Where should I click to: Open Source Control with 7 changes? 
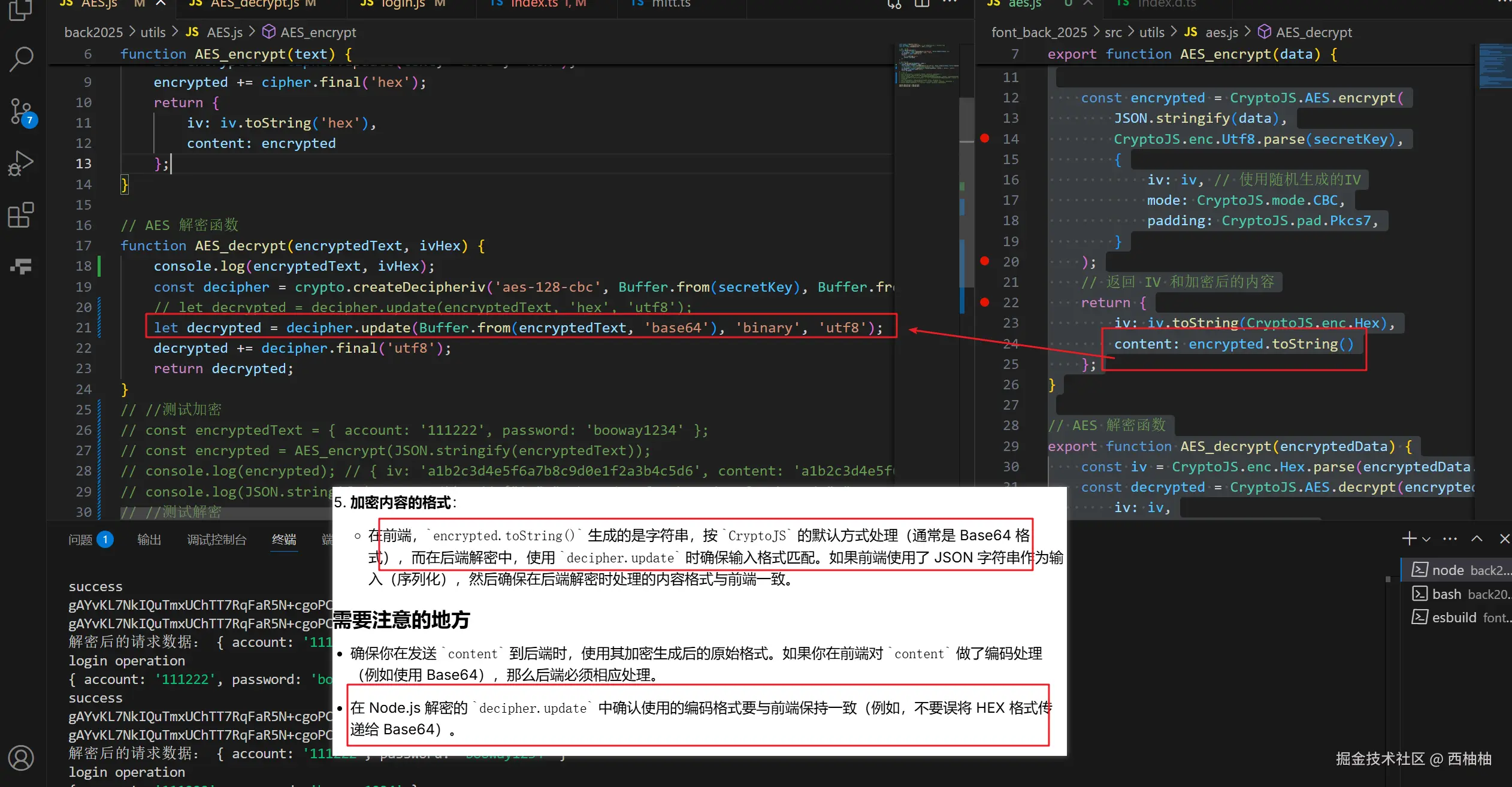coord(22,111)
